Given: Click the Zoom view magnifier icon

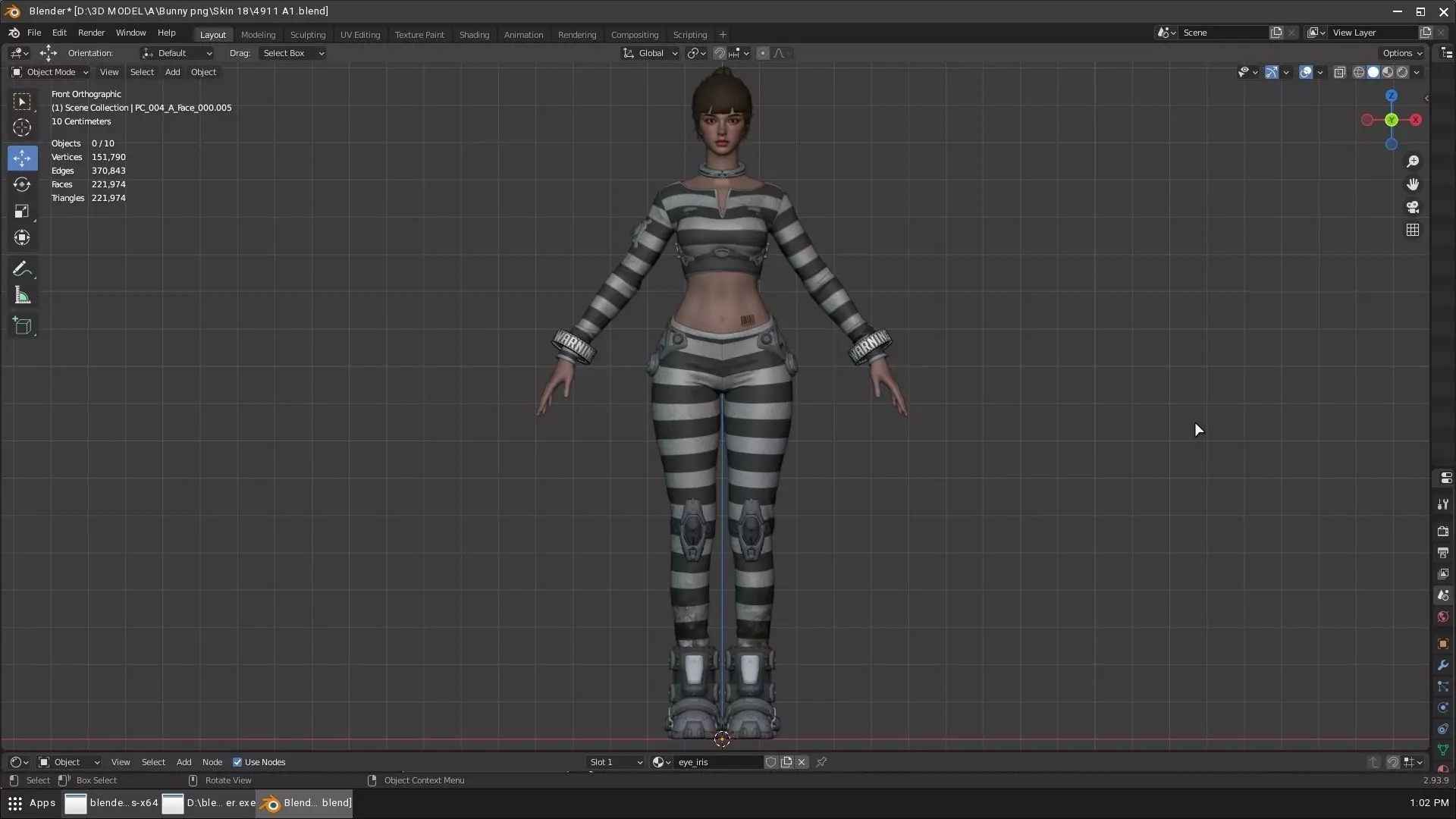Looking at the screenshot, I should point(1412,162).
